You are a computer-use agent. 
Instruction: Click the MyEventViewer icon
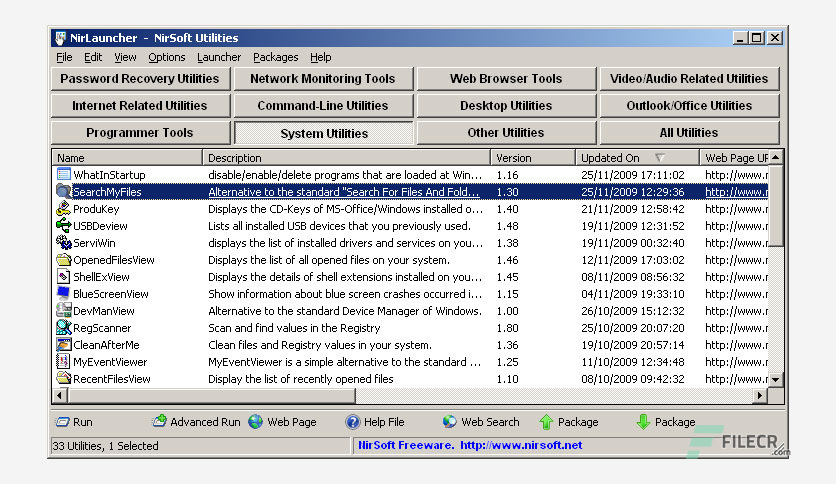[x=63, y=362]
